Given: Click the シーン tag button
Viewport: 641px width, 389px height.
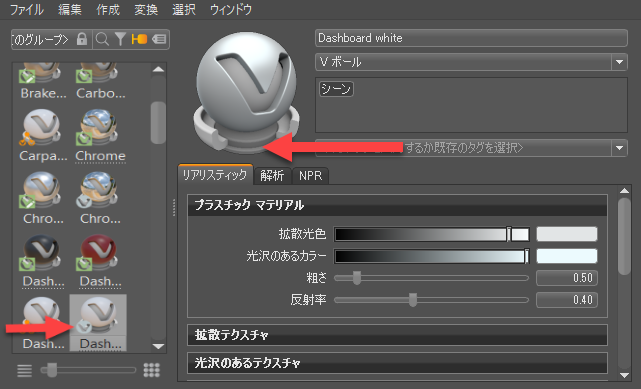Looking at the screenshot, I should (336, 89).
